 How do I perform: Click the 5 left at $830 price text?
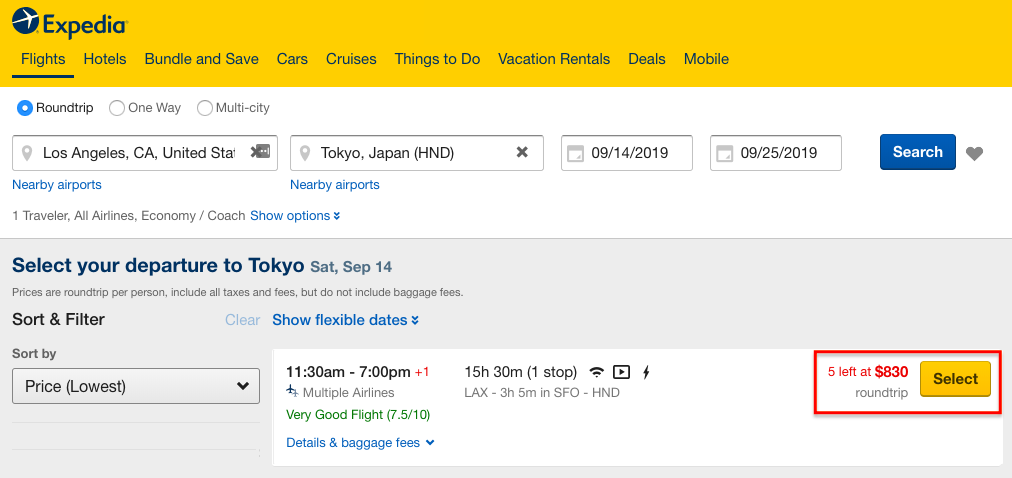[x=868, y=372]
